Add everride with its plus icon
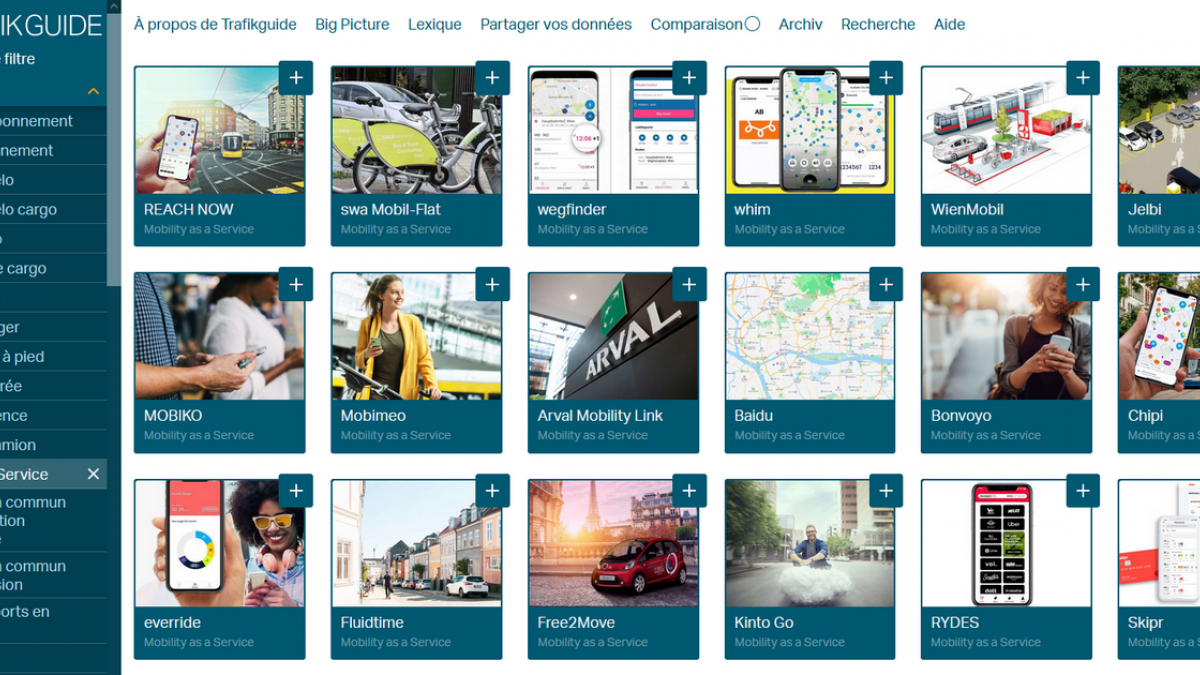This screenshot has height=675, width=1200. (296, 491)
